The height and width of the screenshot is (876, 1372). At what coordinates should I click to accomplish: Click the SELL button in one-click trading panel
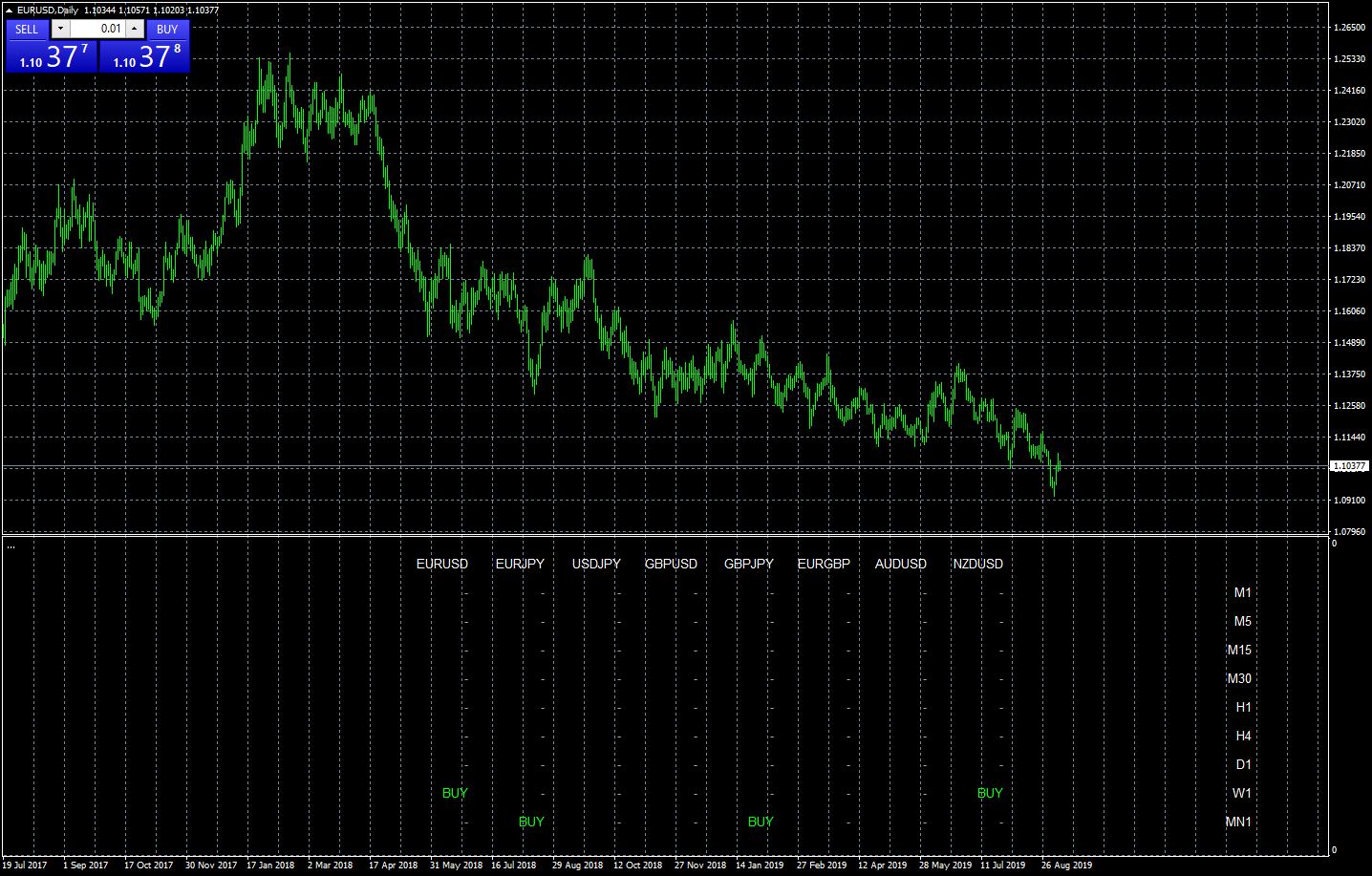[x=27, y=30]
